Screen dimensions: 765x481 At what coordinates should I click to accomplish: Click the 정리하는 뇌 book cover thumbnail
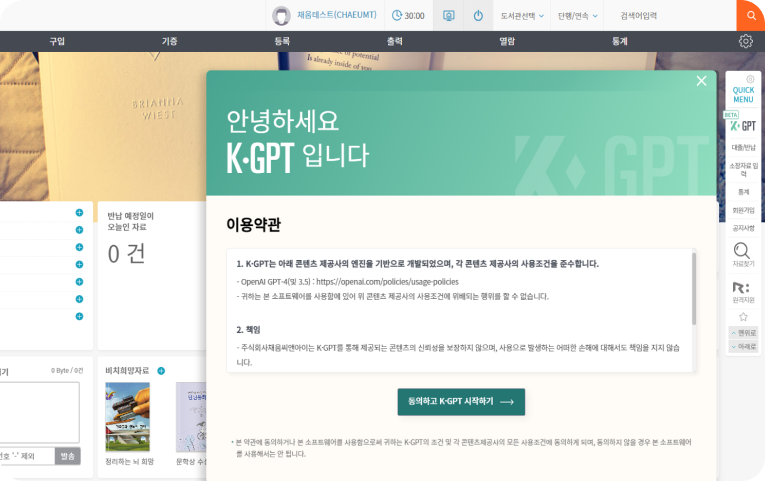pos(127,417)
